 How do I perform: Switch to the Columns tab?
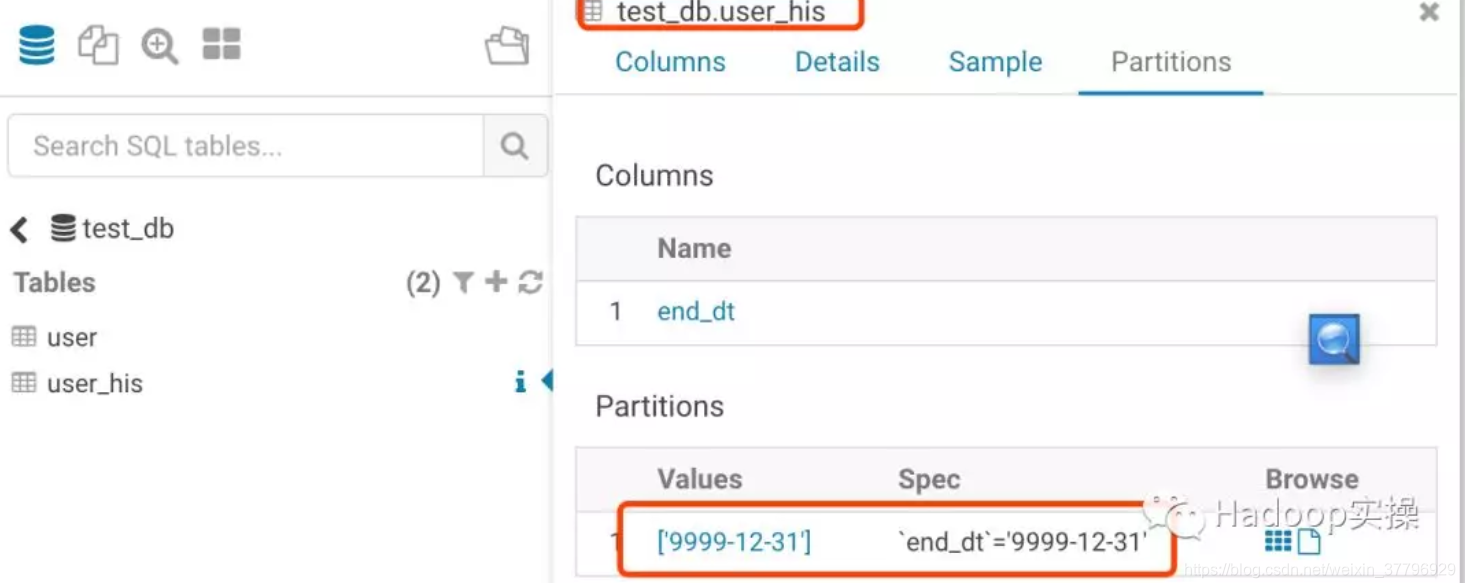click(x=670, y=62)
